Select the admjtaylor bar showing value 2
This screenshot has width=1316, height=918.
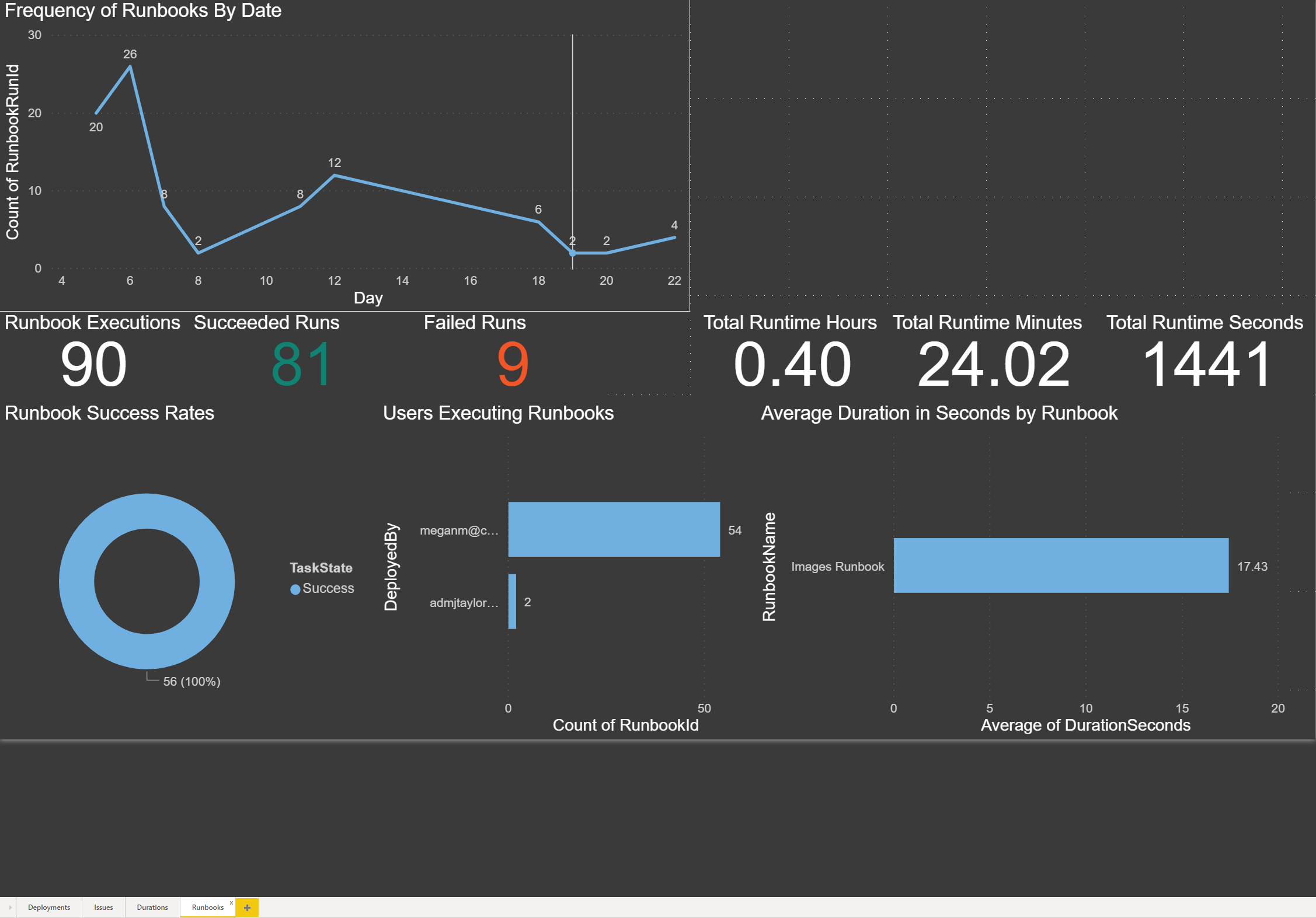pyautogui.click(x=512, y=603)
